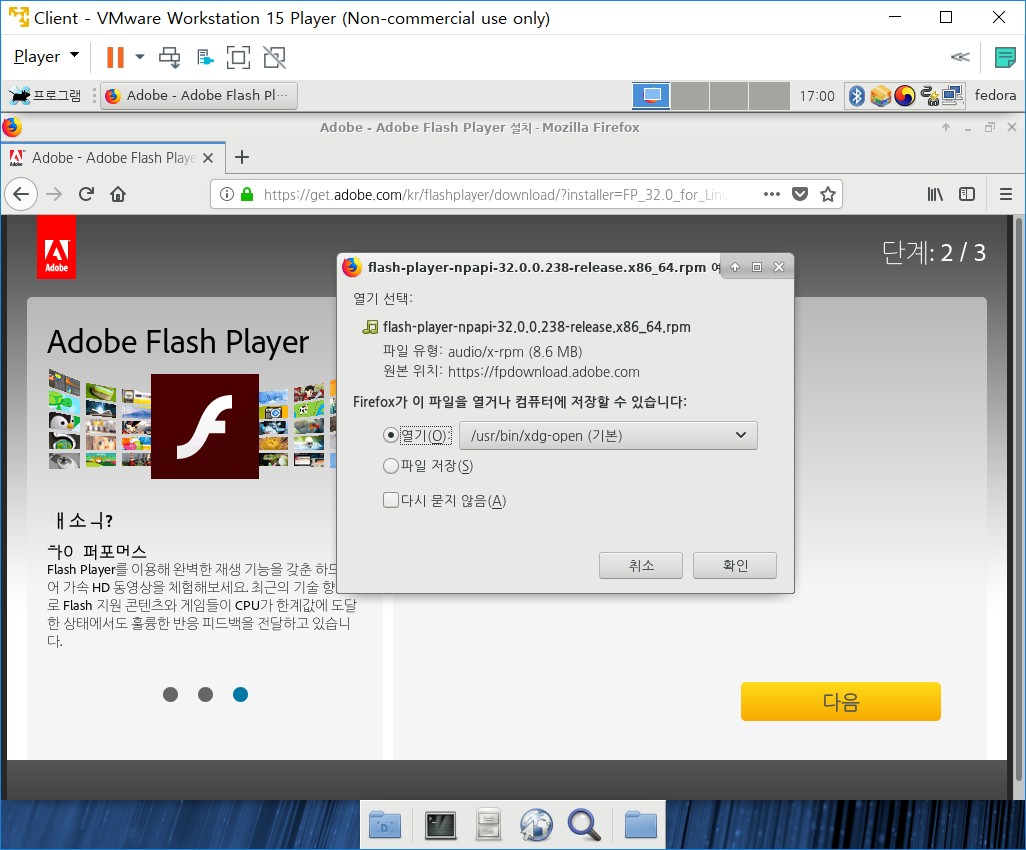Open the Firefox hamburger menu
The image size is (1026, 850).
point(1006,194)
